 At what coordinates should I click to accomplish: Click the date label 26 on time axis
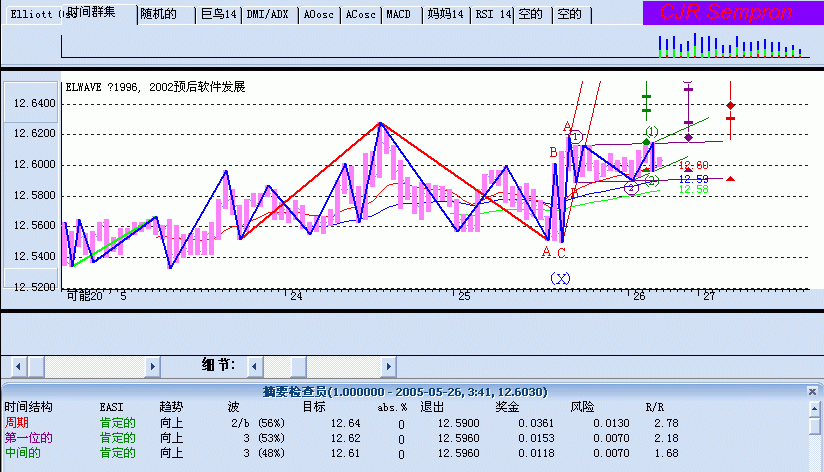click(639, 296)
